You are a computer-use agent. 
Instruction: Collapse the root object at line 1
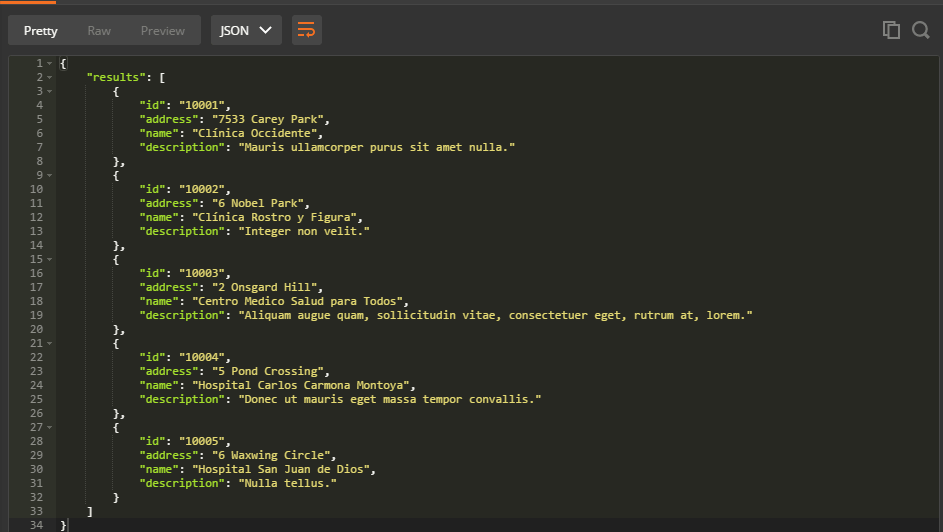pos(50,63)
